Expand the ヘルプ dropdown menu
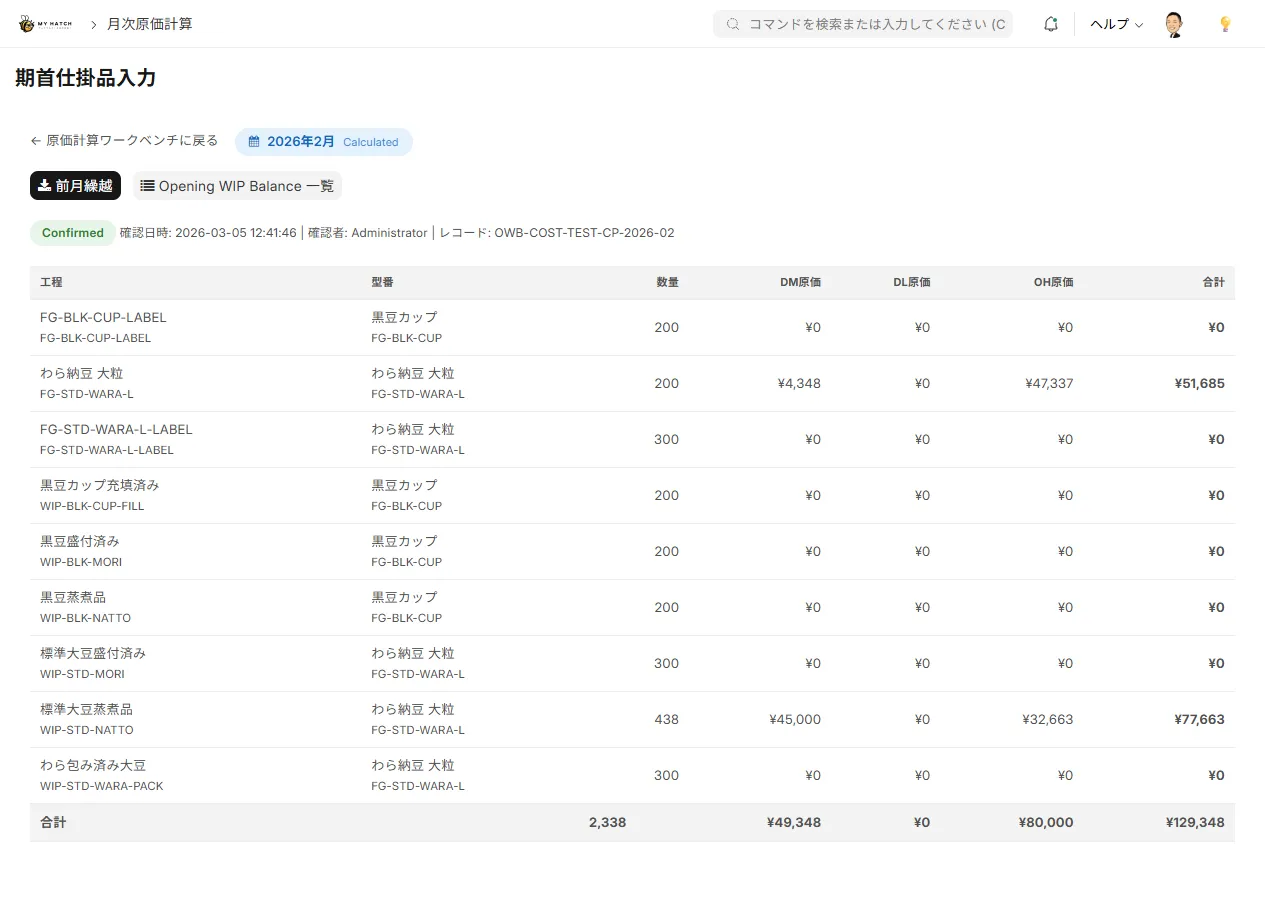 (1116, 24)
